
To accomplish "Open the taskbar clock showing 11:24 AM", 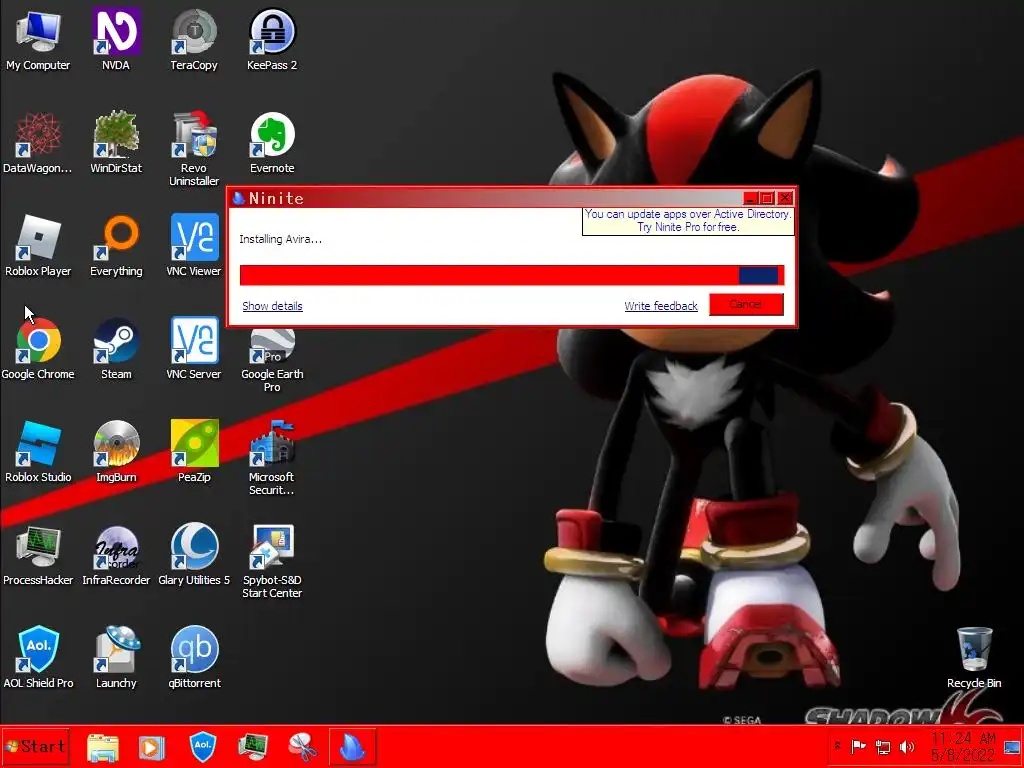I will [x=963, y=746].
